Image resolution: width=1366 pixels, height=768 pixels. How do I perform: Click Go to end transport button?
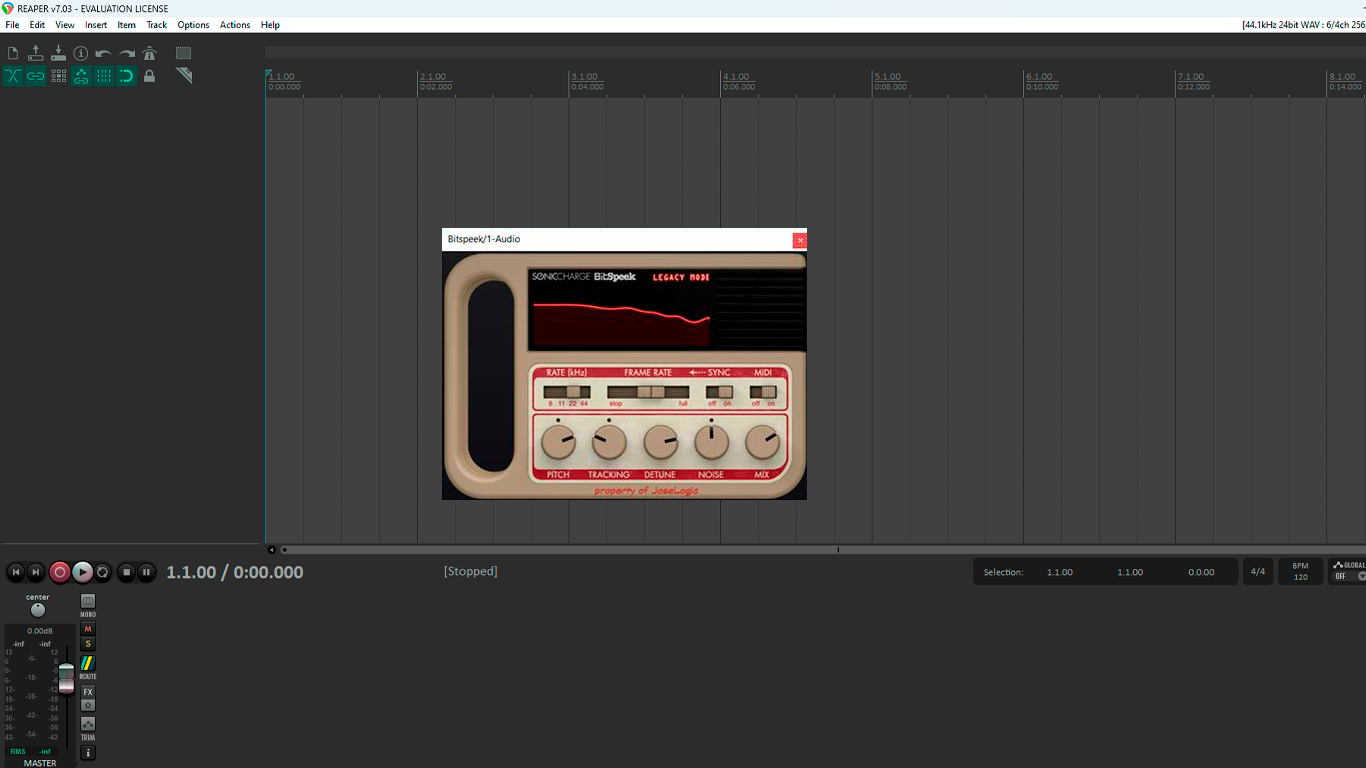[x=36, y=572]
